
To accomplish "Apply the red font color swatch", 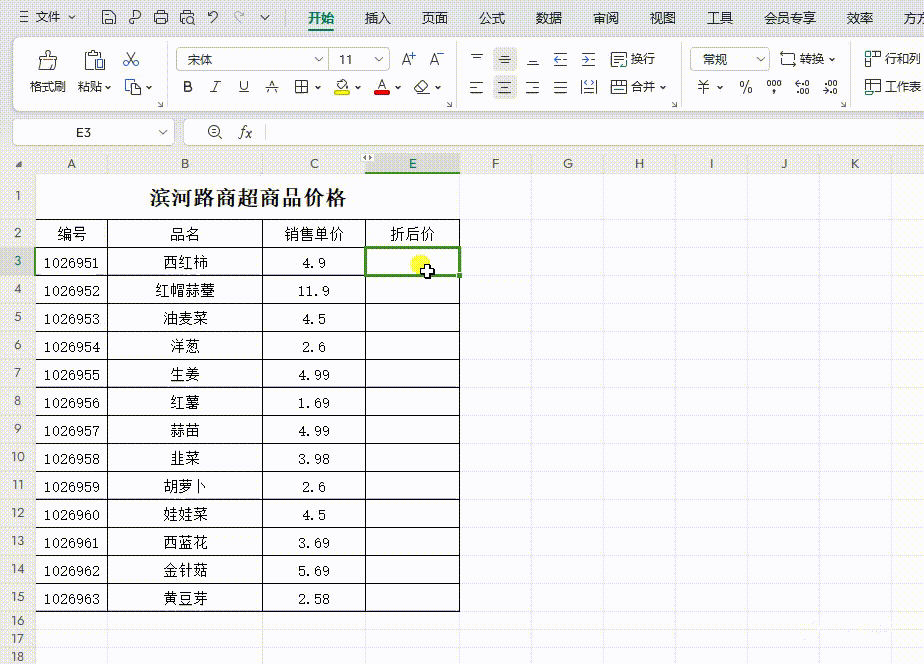I will point(382,87).
